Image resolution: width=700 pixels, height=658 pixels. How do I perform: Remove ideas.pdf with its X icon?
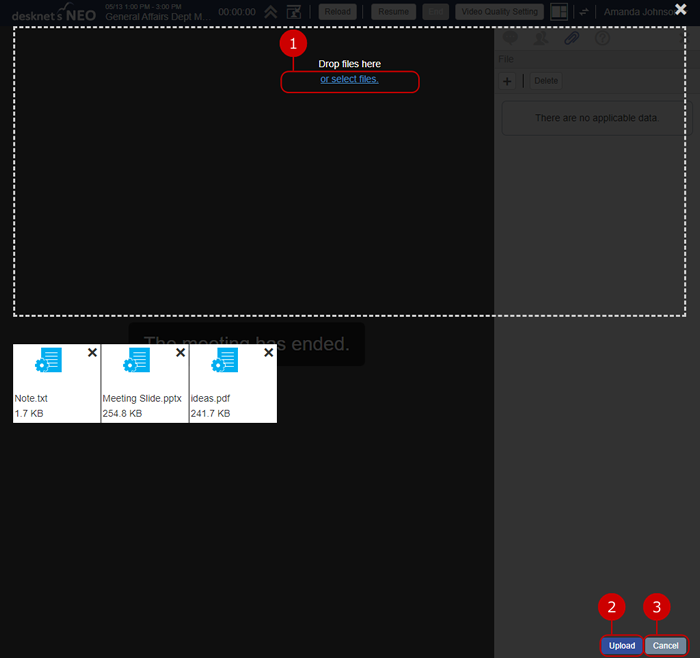pyautogui.click(x=269, y=353)
